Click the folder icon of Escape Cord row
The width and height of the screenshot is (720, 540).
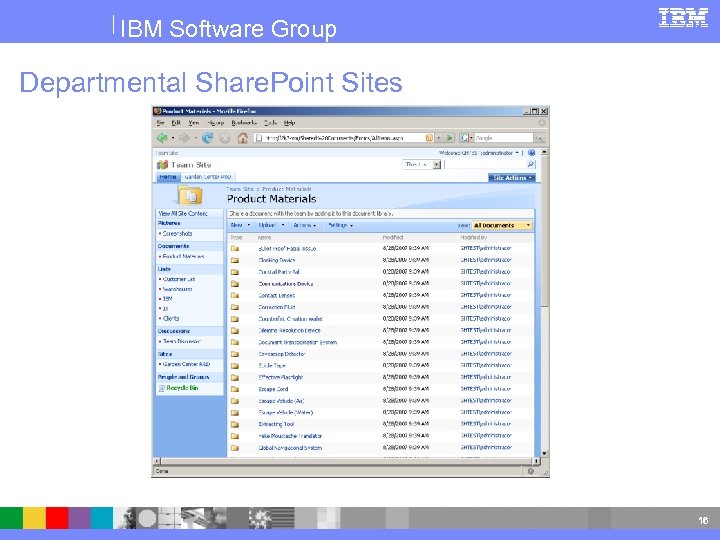click(235, 389)
